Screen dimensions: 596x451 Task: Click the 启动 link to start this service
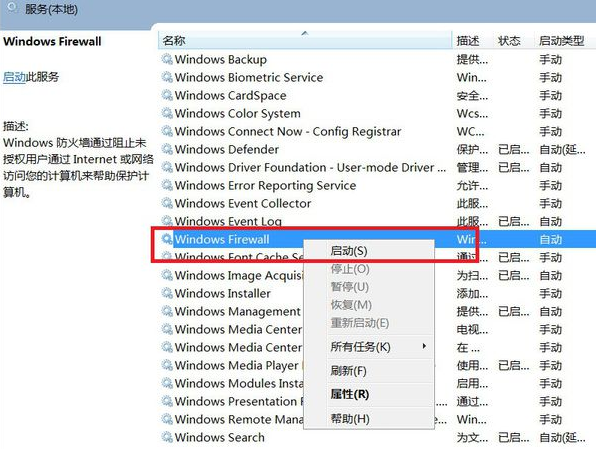click(x=14, y=77)
